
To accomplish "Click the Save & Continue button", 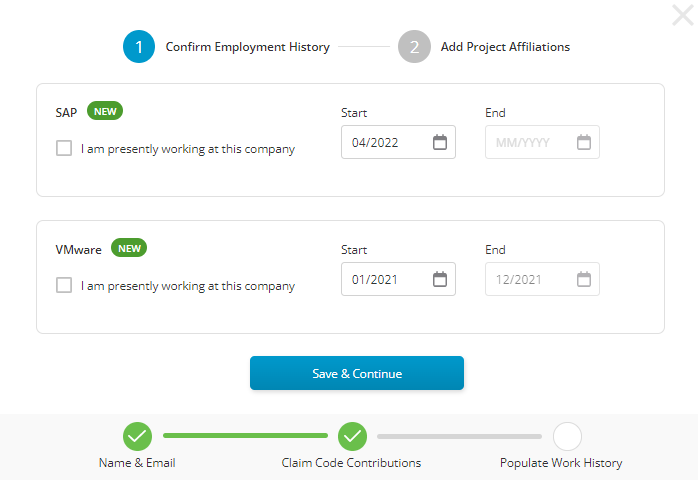I will 357,373.
